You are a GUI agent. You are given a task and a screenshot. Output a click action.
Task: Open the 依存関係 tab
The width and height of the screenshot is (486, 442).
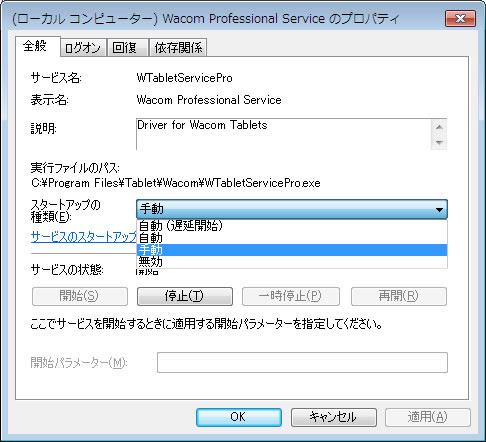[x=178, y=48]
